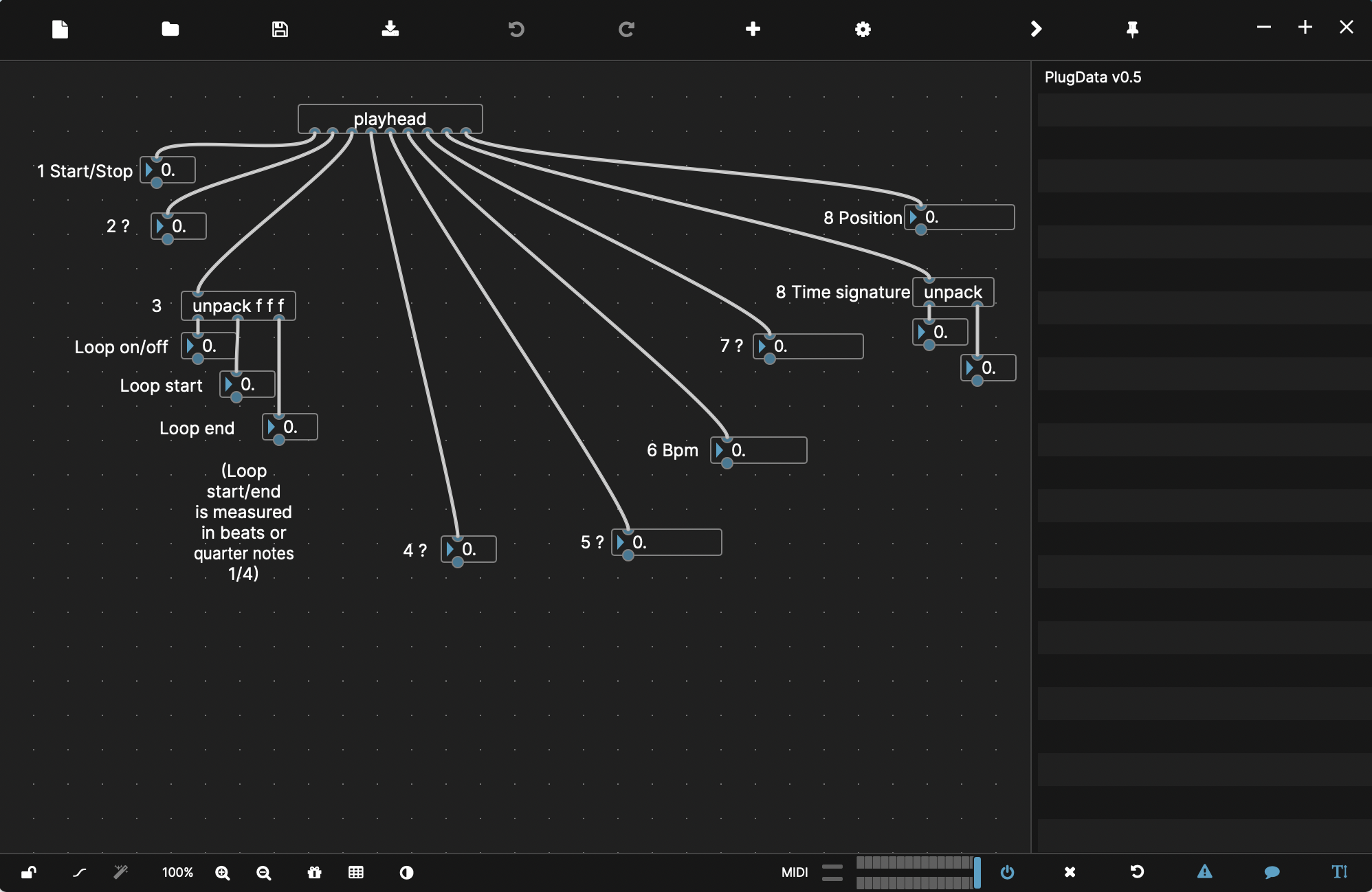Clear the console with X button

pos(1070,873)
